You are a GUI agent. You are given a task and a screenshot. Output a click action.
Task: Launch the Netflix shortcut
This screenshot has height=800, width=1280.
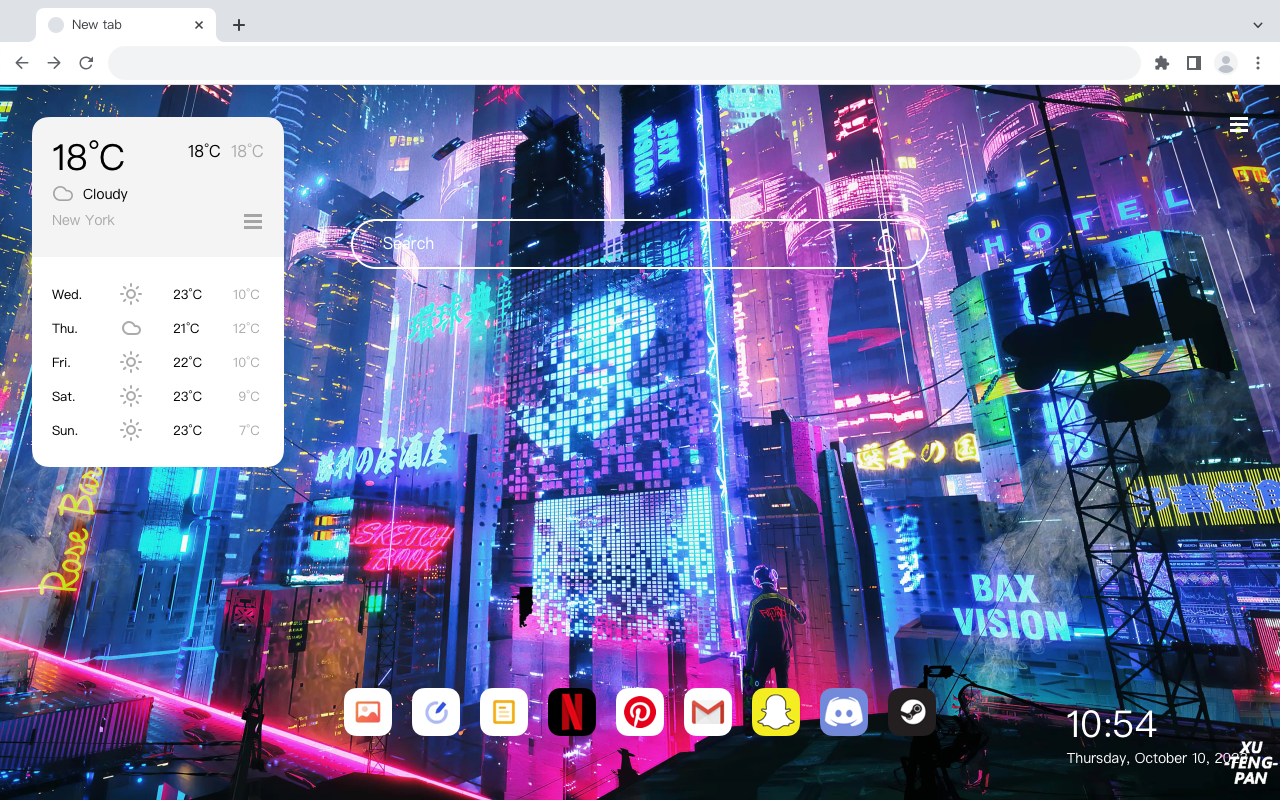click(572, 712)
